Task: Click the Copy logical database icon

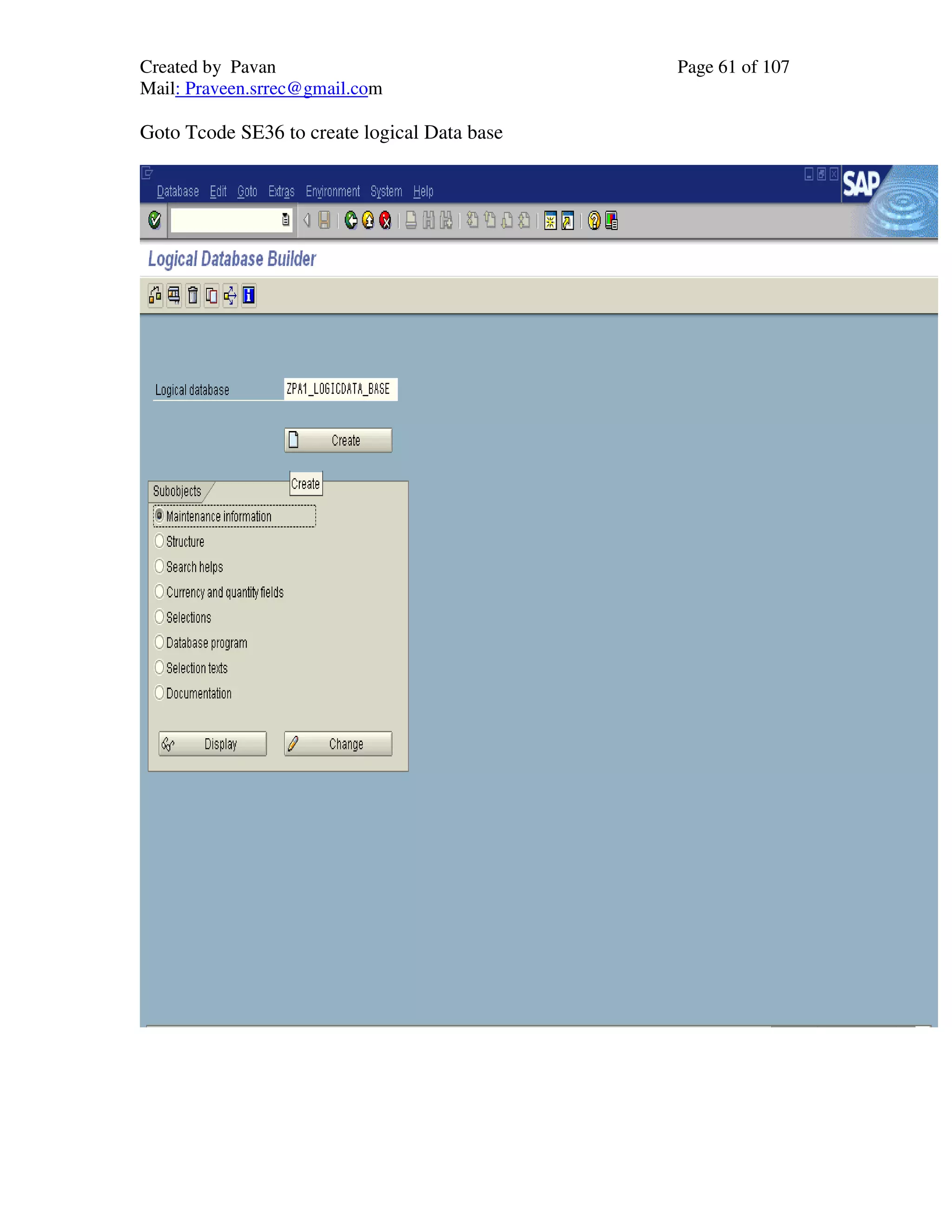Action: tap(212, 296)
